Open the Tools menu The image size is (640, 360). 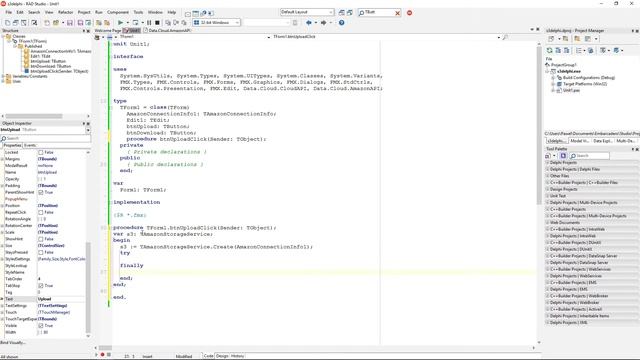point(138,12)
